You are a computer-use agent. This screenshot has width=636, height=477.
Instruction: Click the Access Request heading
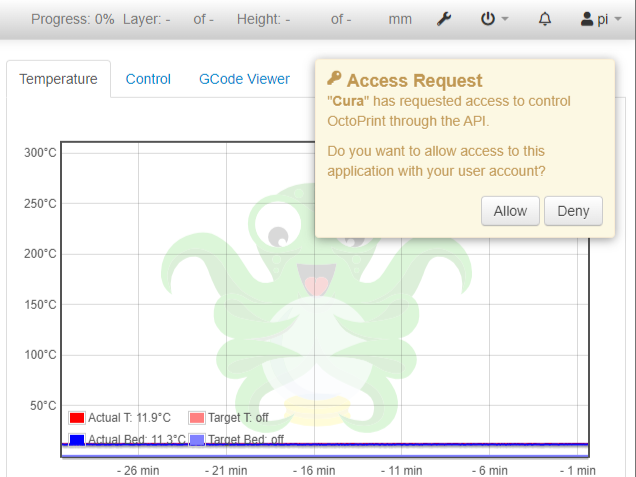[x=415, y=80]
